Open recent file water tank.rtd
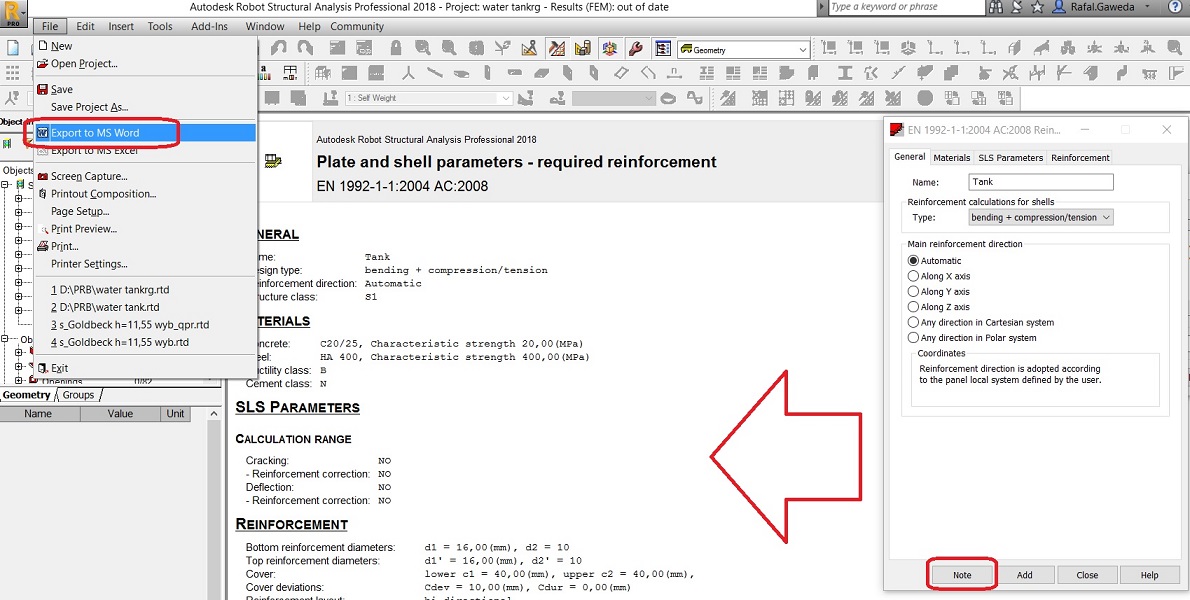The image size is (1190, 600). click(144, 307)
